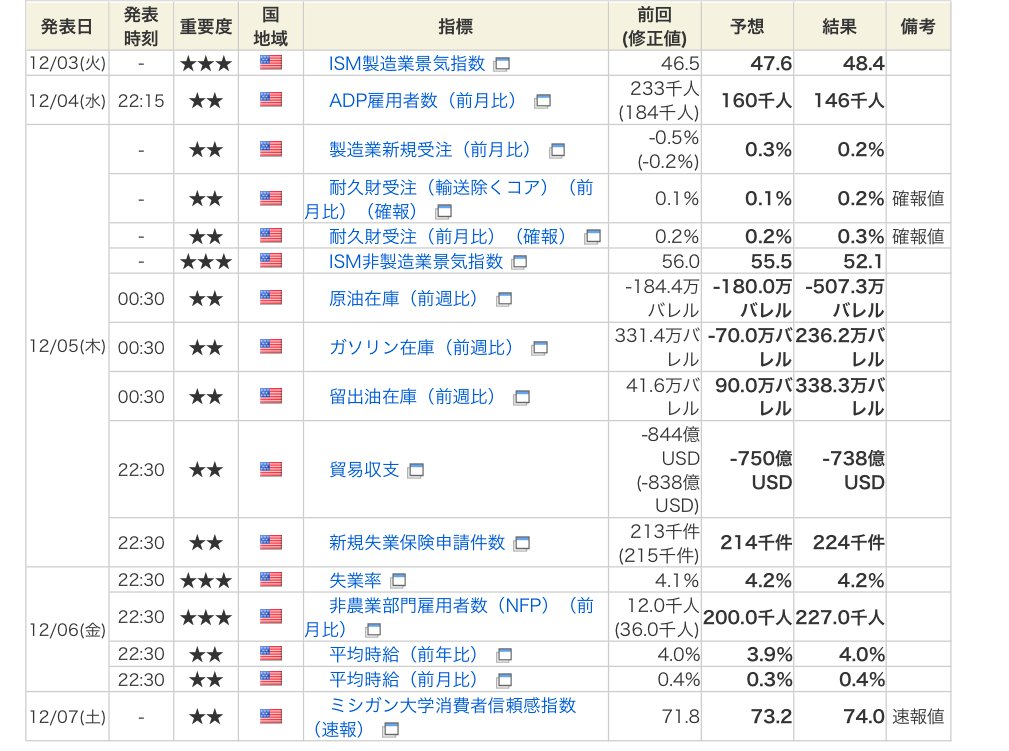The width and height of the screenshot is (1009, 751).
Task: Click three-star rating in ISM非製造業景気指数 row
Action: tap(206, 262)
